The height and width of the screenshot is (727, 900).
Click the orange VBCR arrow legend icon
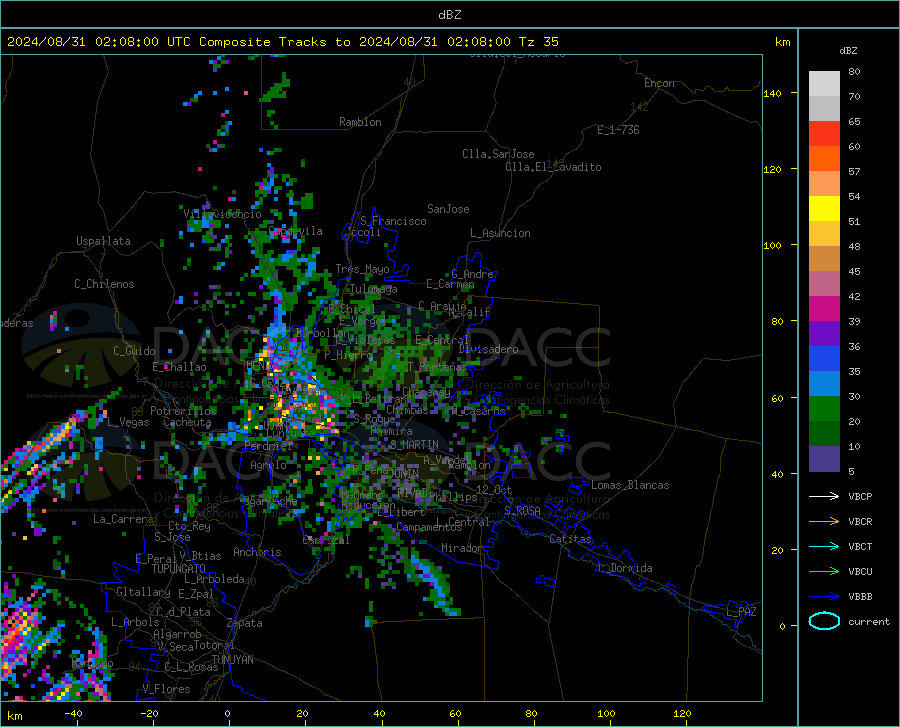point(824,522)
